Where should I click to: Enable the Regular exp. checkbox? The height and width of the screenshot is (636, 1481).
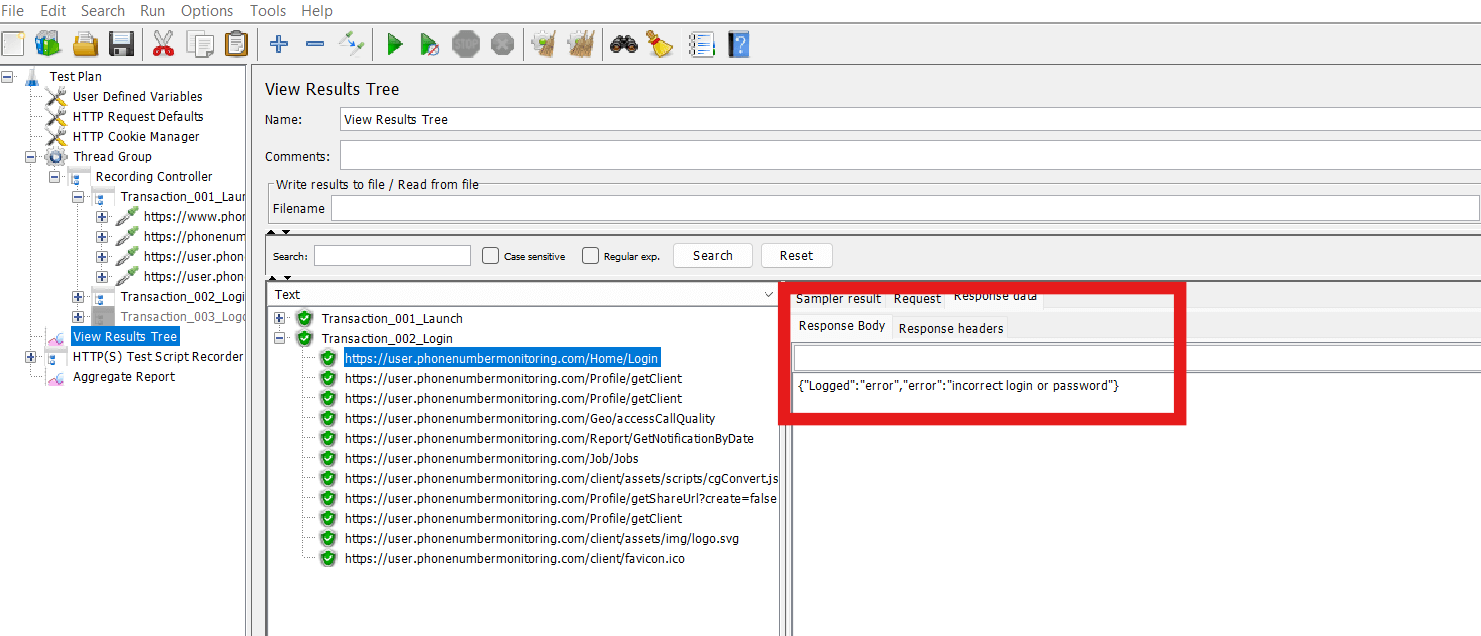coord(590,256)
